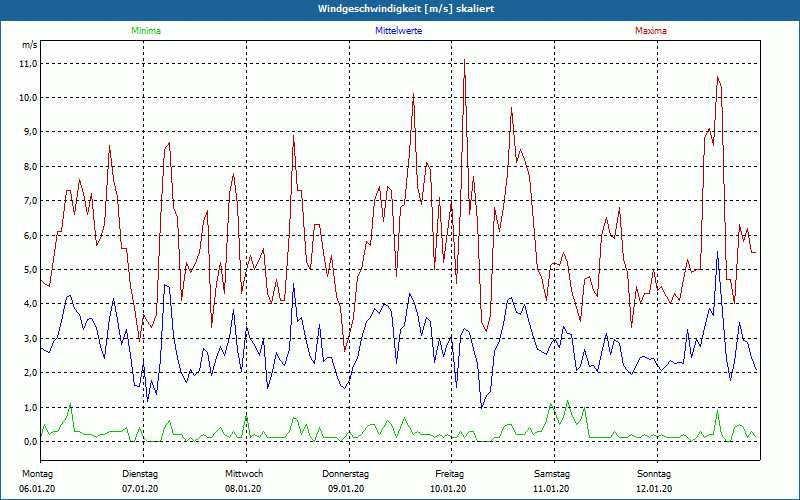Click the m/s unit label
Screen dimensions: 800x500
[29, 45]
